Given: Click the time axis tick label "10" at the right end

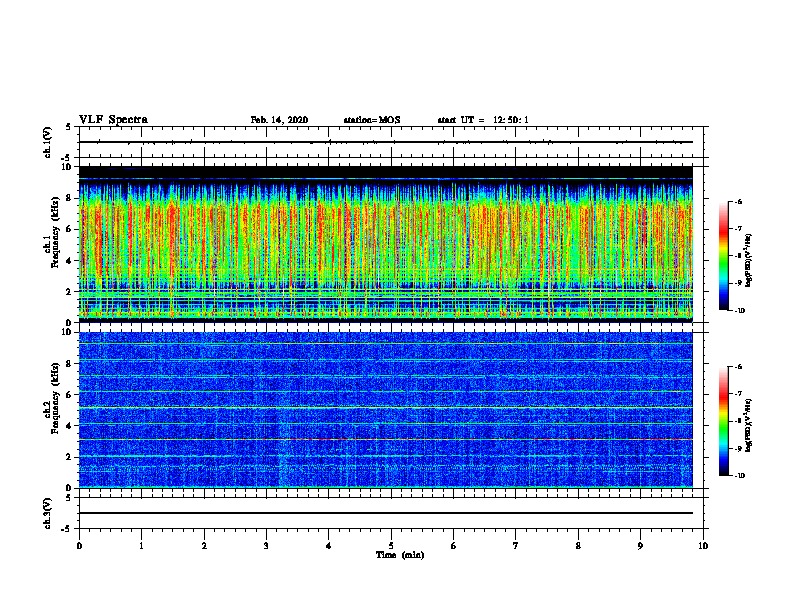Looking at the screenshot, I should tap(703, 546).
